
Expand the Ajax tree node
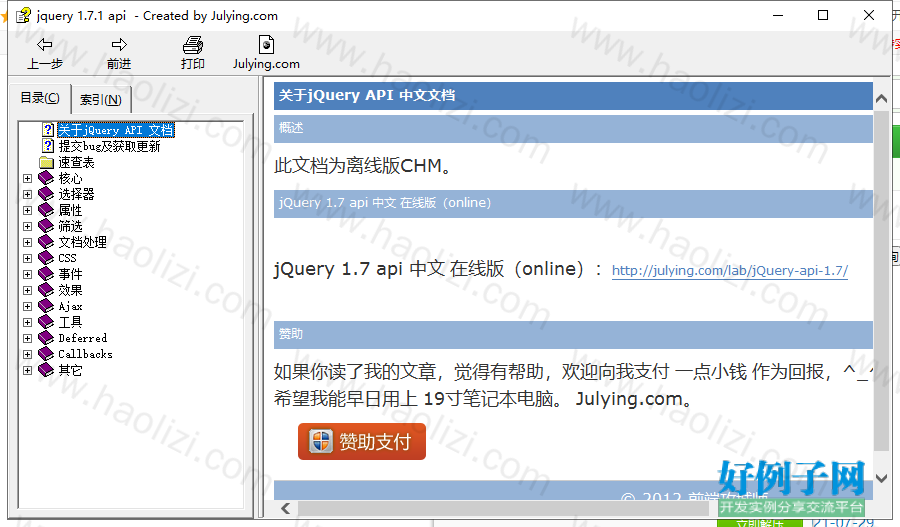[x=28, y=307]
